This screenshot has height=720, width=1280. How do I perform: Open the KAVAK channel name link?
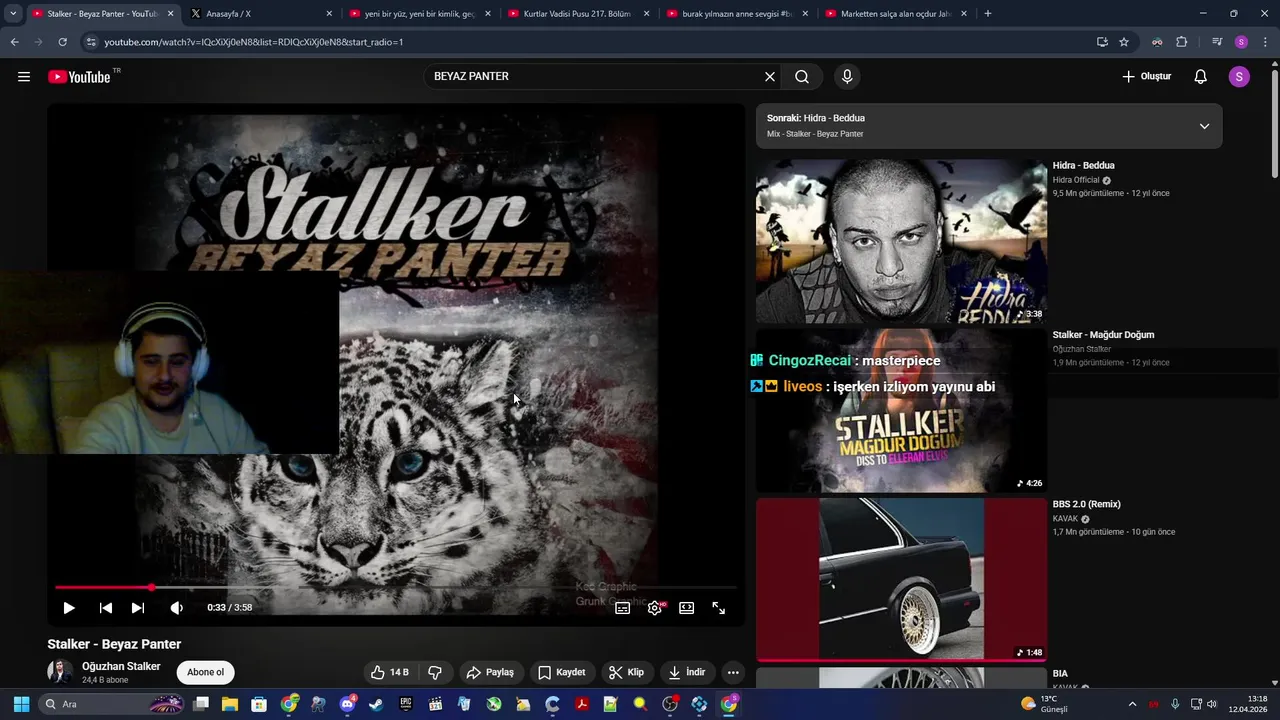(x=1065, y=519)
